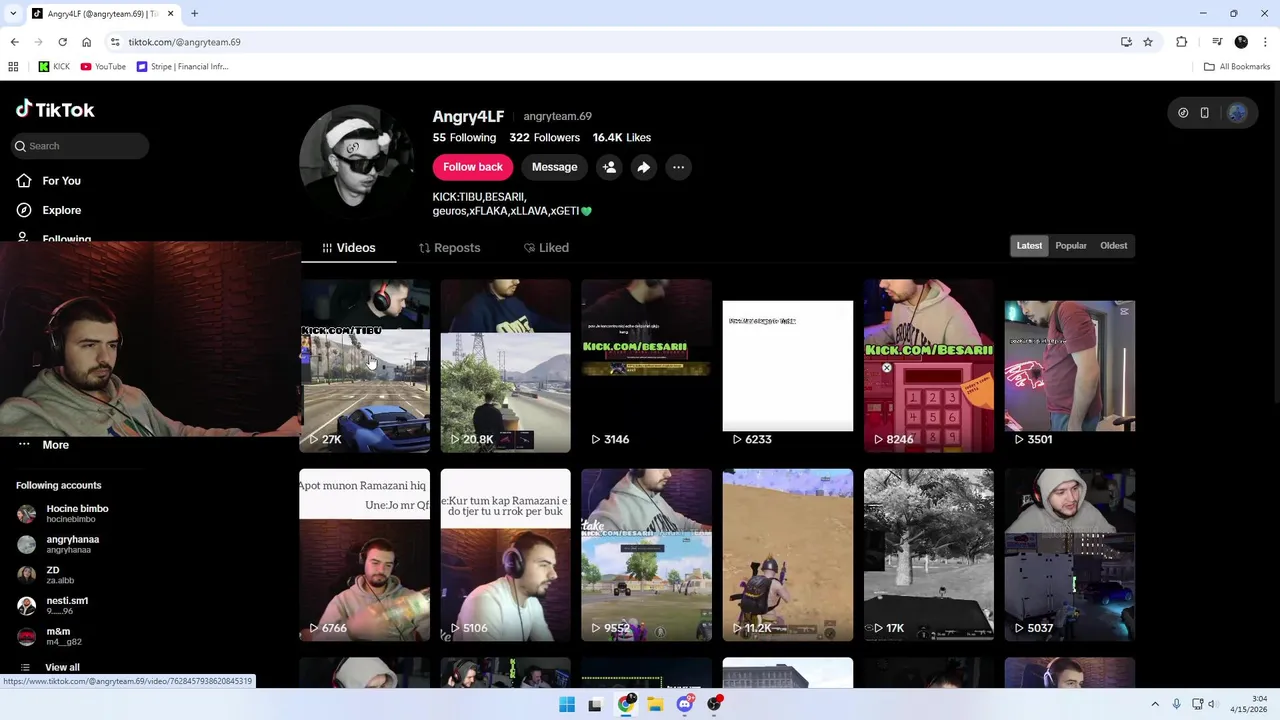Open File Explorer from taskbar
This screenshot has width=1280, height=720.
655,704
